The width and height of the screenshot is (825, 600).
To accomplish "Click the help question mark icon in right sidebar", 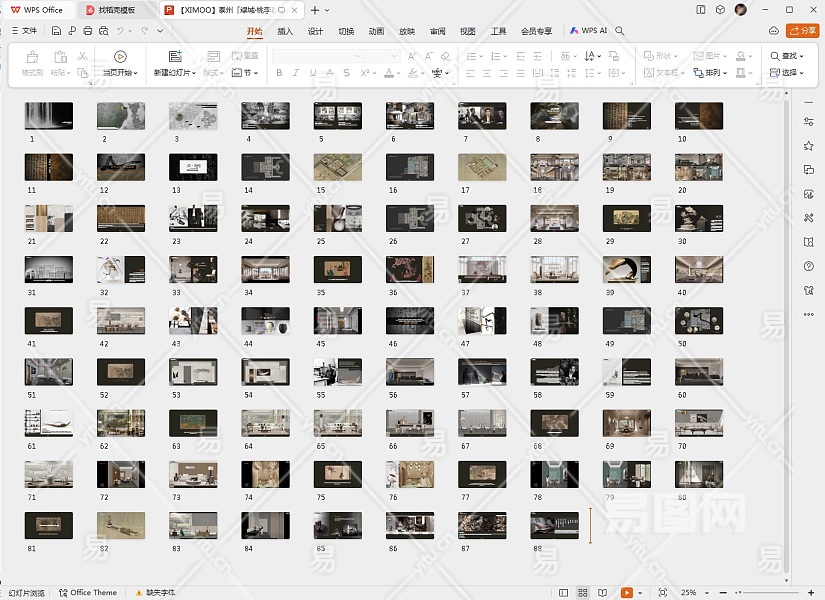I will coord(808,266).
